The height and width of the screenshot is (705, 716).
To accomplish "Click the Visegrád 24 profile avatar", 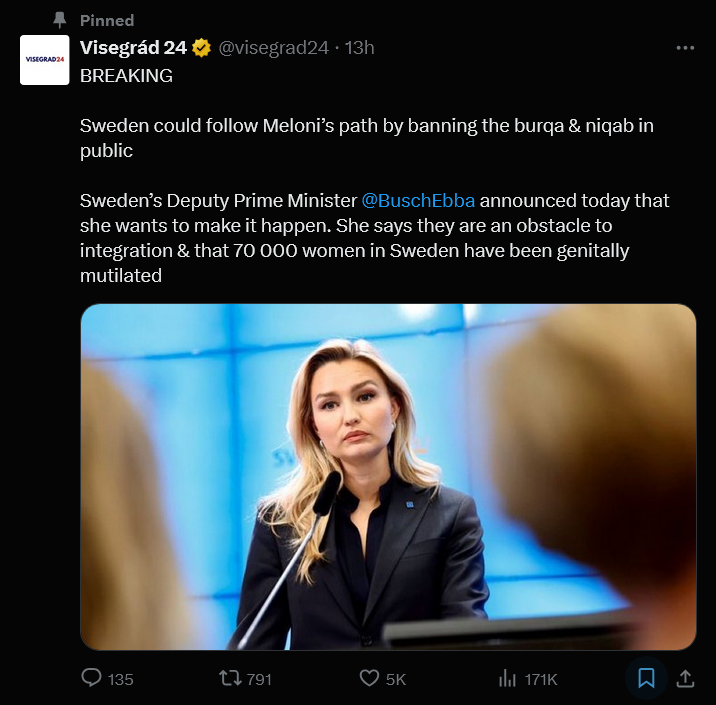I will tap(45, 60).
